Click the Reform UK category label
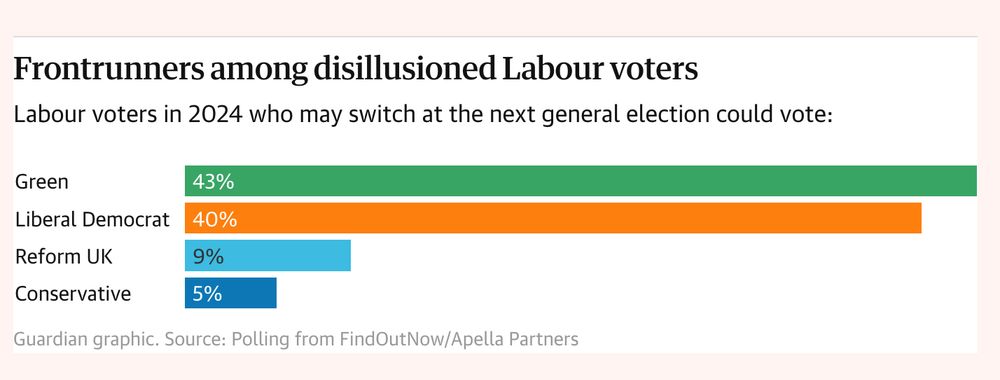The width and height of the screenshot is (1000, 380). [x=64, y=256]
